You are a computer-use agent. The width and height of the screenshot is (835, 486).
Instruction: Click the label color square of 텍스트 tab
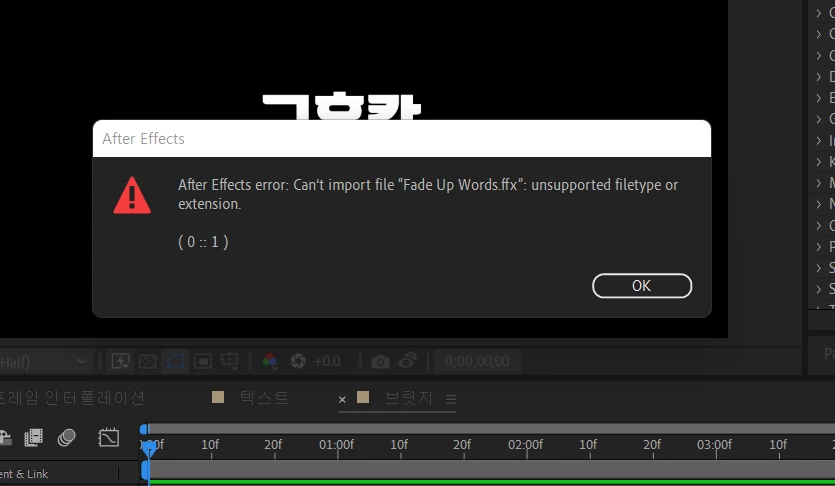(218, 397)
